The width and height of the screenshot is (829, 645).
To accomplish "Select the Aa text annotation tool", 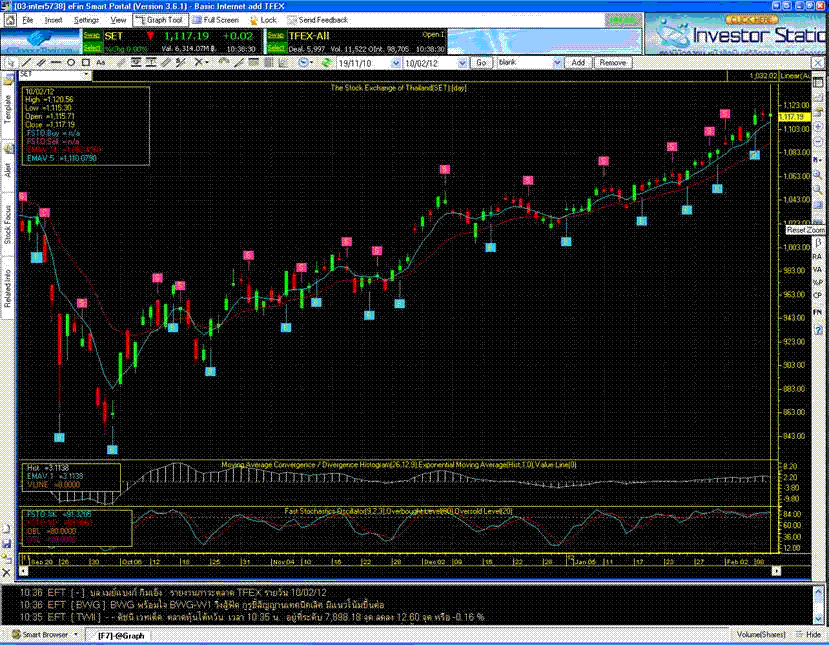I will coord(100,63).
